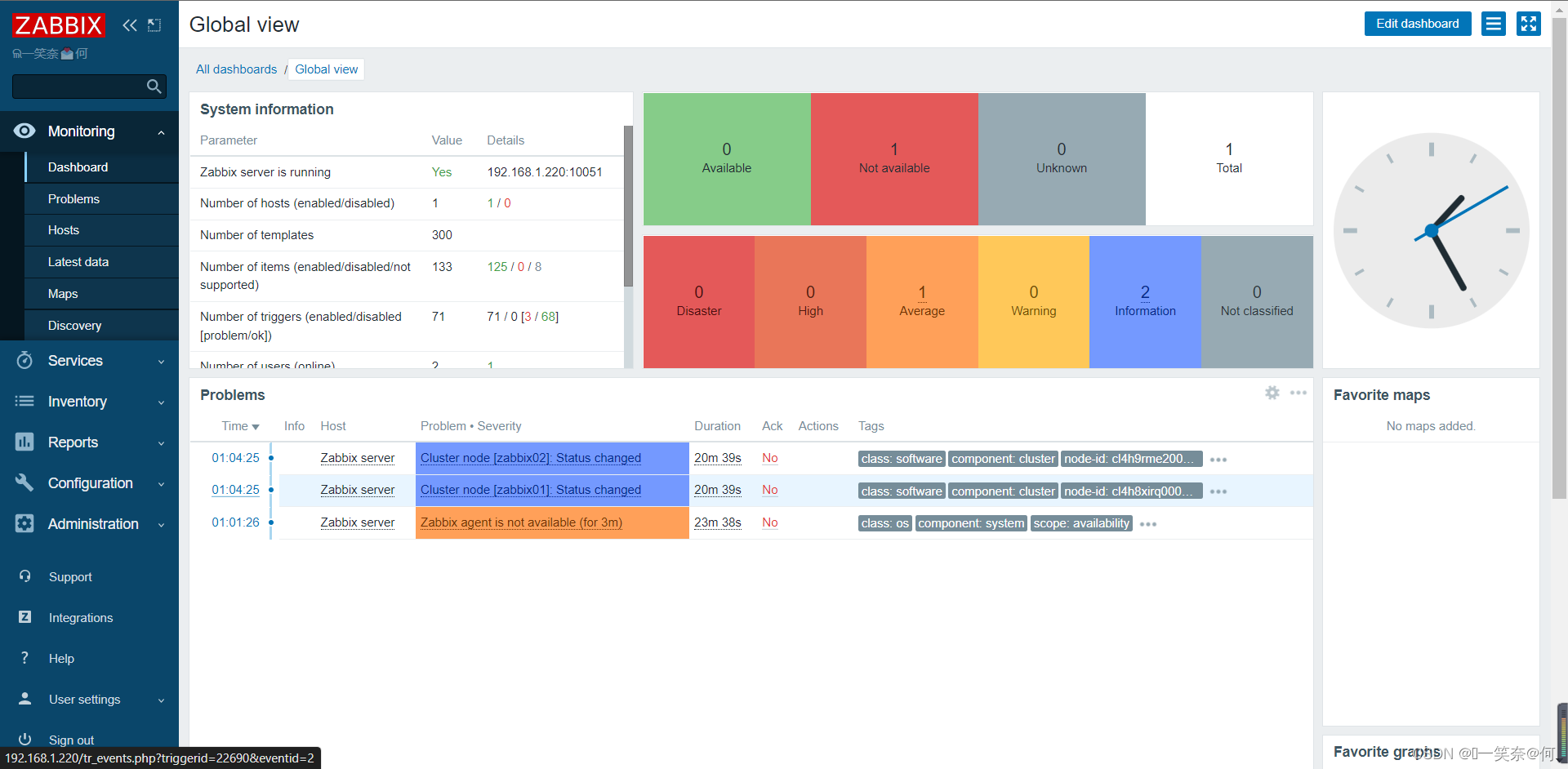
Task: Click the search magnifier icon
Action: point(154,87)
